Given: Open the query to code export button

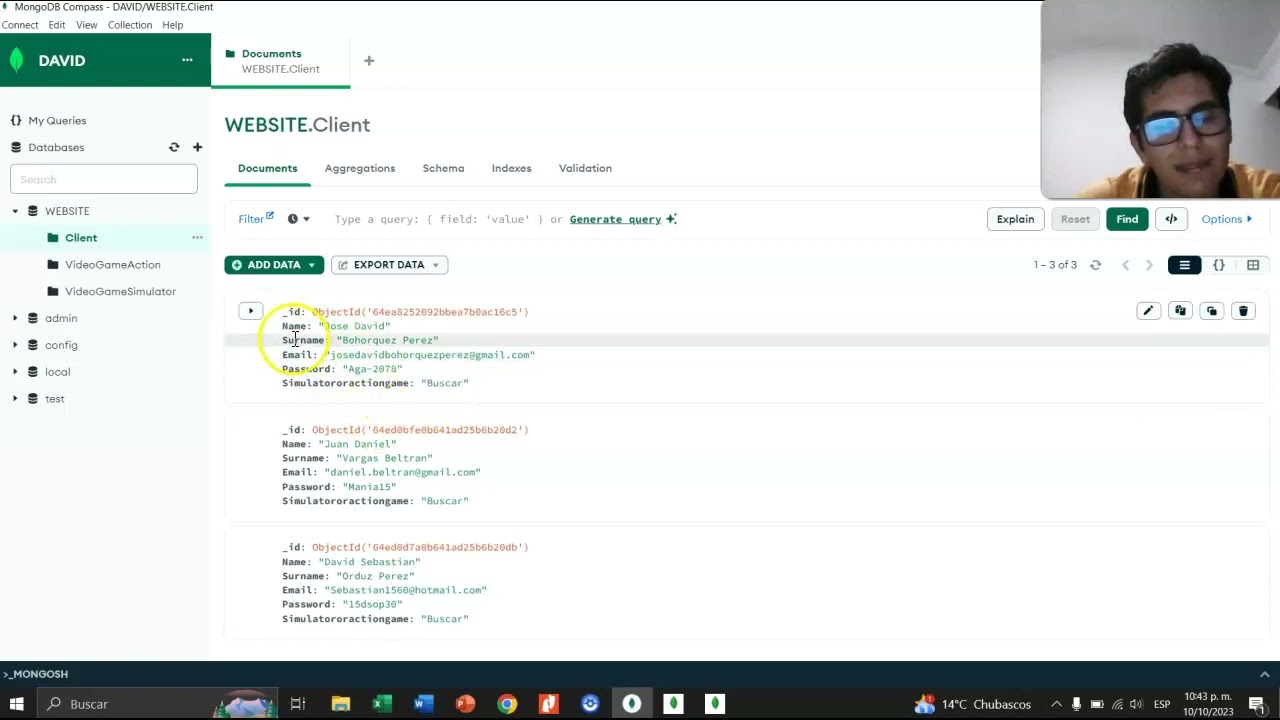Looking at the screenshot, I should (x=1171, y=219).
